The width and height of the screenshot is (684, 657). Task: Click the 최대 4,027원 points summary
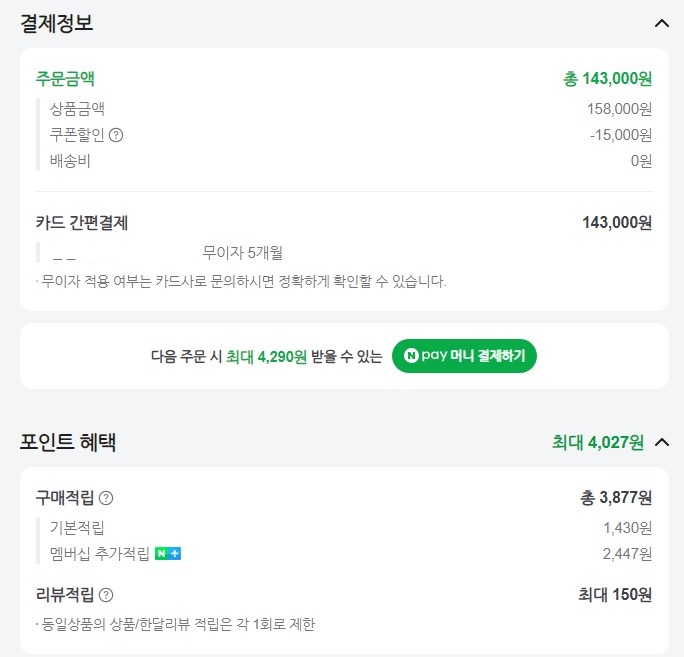pos(598,442)
